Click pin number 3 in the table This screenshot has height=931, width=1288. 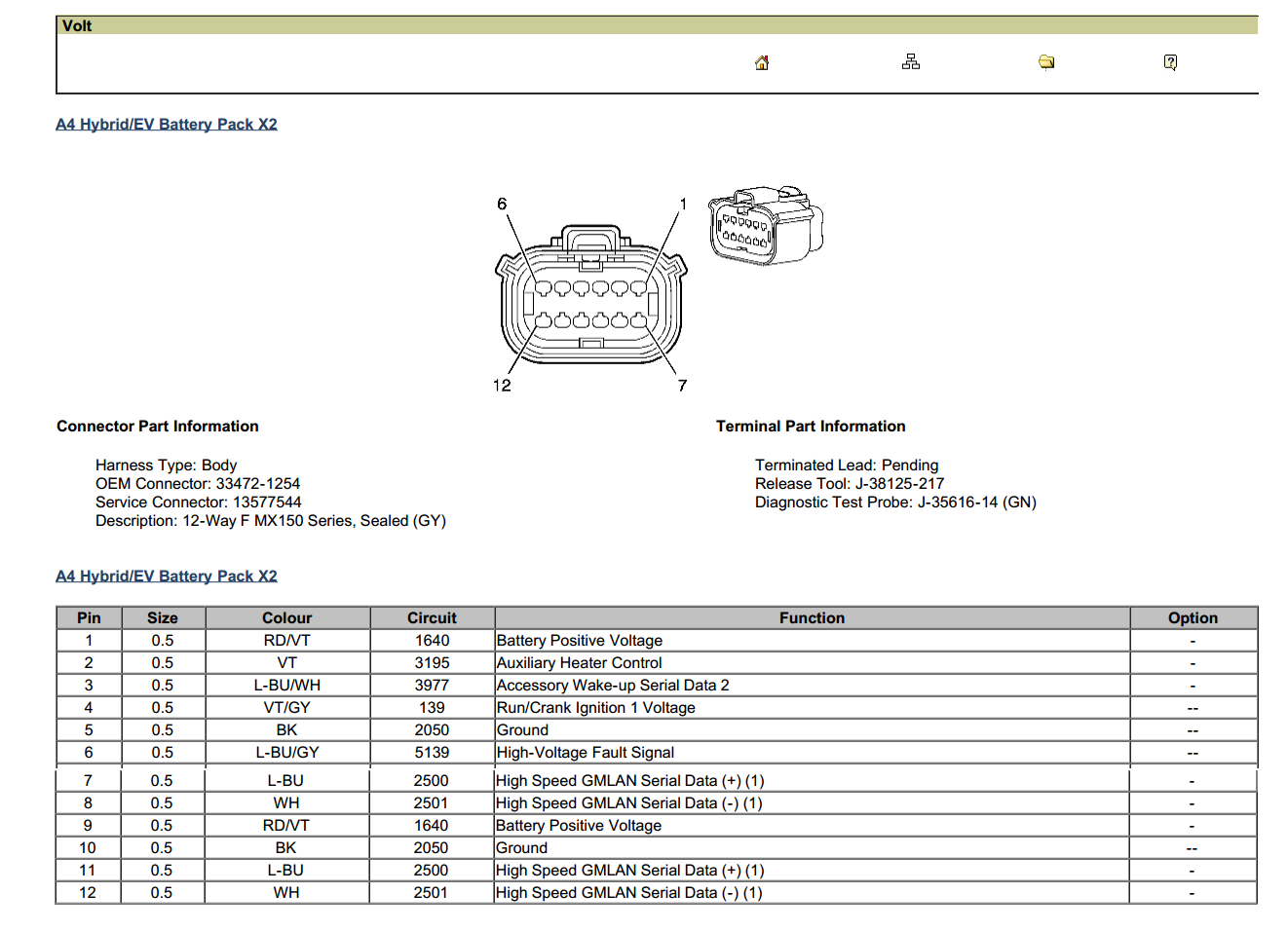pyautogui.click(x=89, y=685)
